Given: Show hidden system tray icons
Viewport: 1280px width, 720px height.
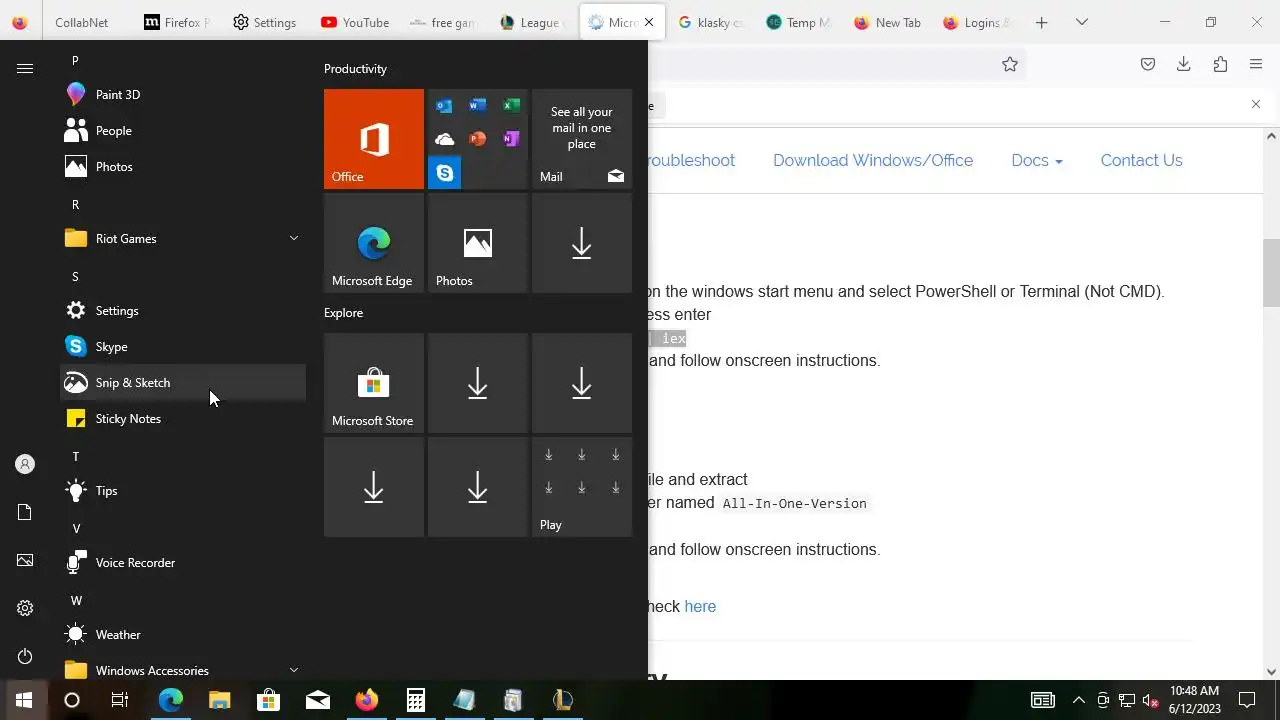Looking at the screenshot, I should point(1078,700).
